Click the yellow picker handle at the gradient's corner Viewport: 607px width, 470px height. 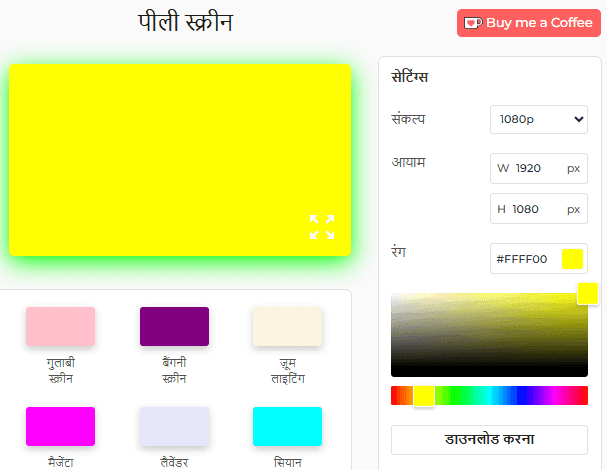pos(588,293)
